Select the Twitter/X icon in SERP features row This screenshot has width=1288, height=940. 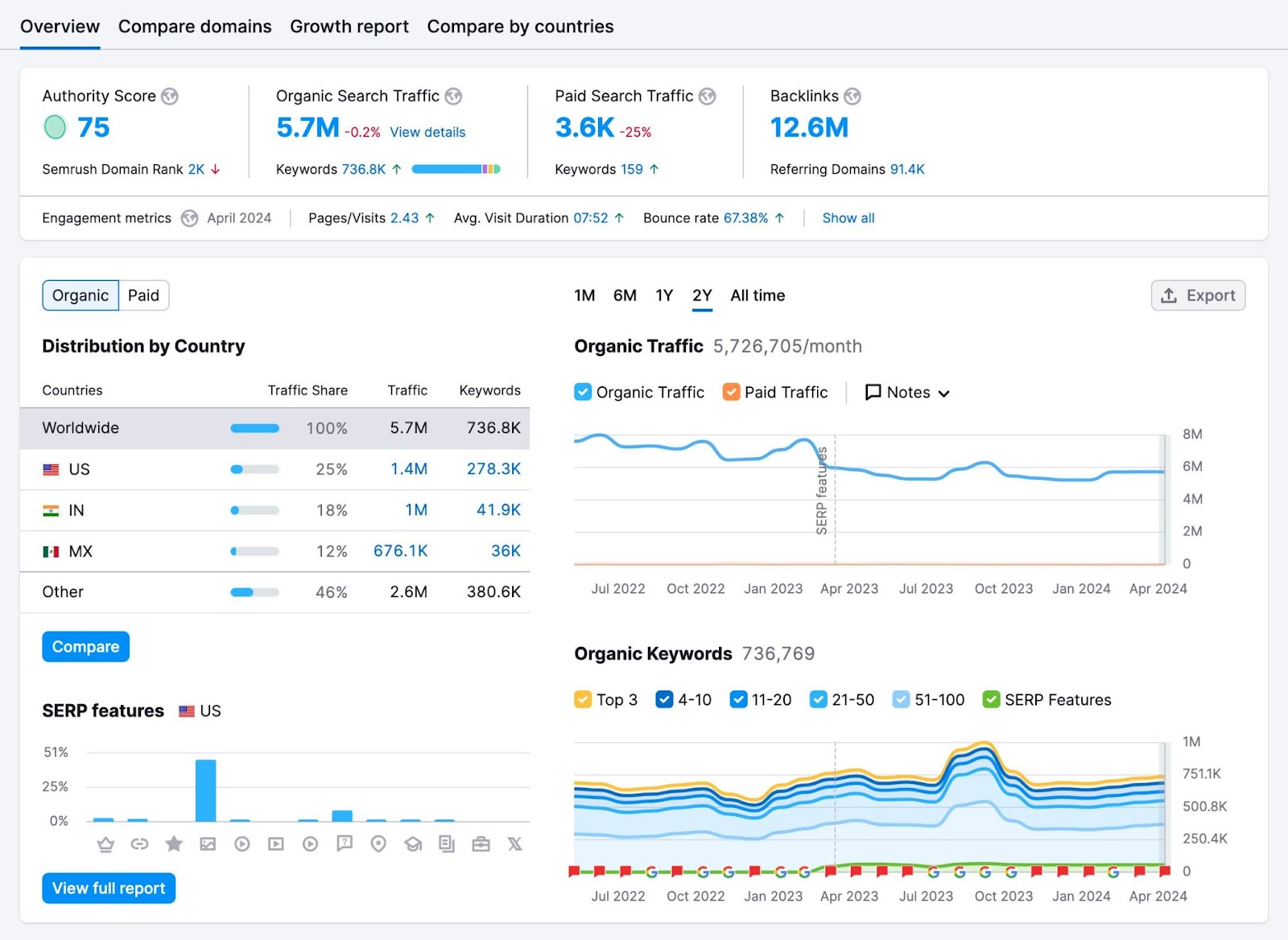coord(514,843)
